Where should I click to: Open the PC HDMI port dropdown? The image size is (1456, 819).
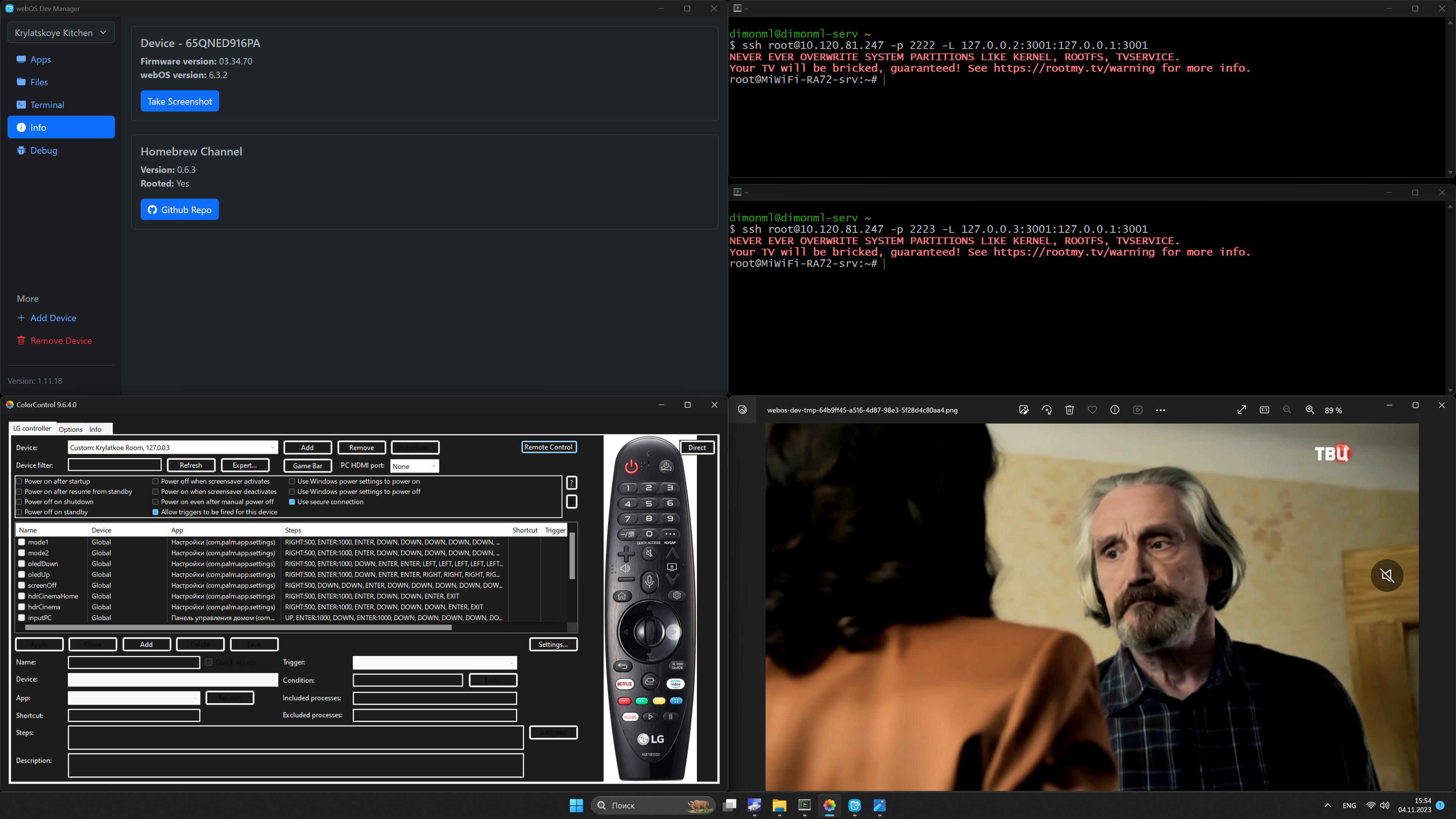[x=414, y=466]
